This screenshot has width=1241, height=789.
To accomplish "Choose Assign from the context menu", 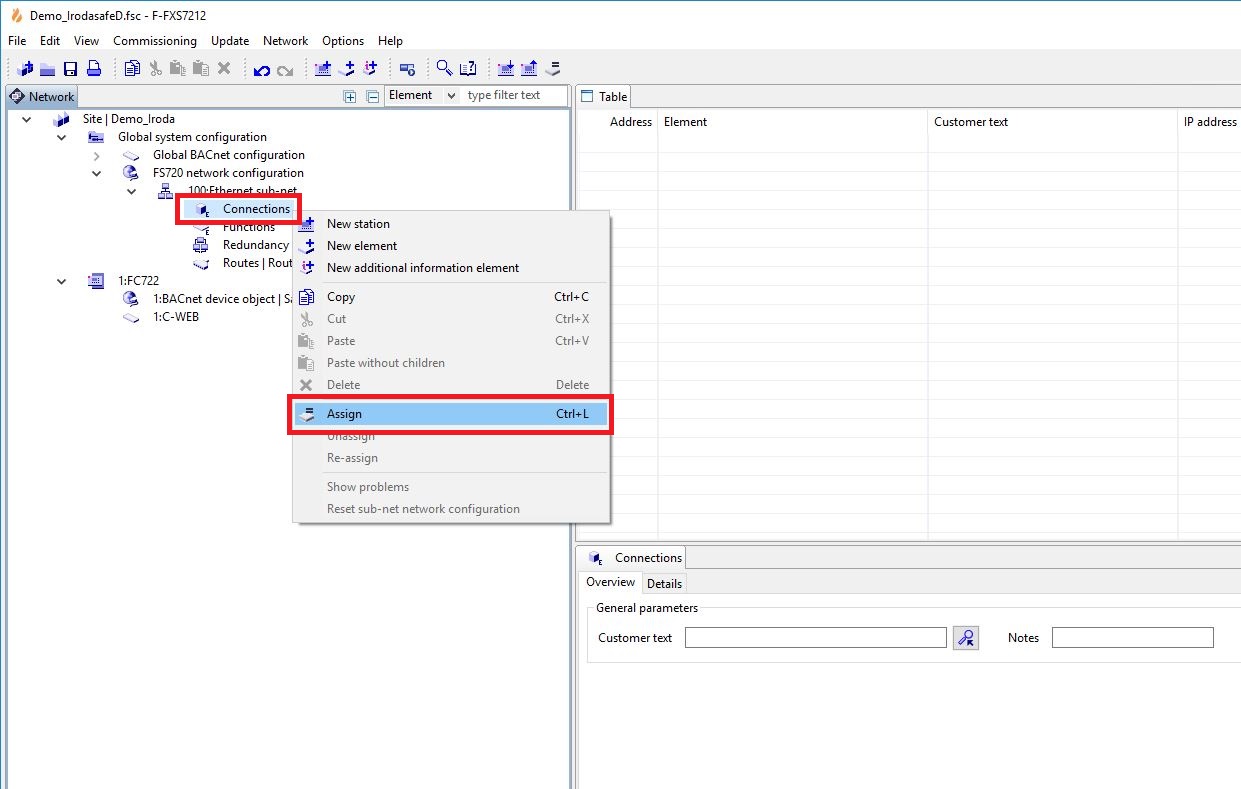I will [344, 414].
